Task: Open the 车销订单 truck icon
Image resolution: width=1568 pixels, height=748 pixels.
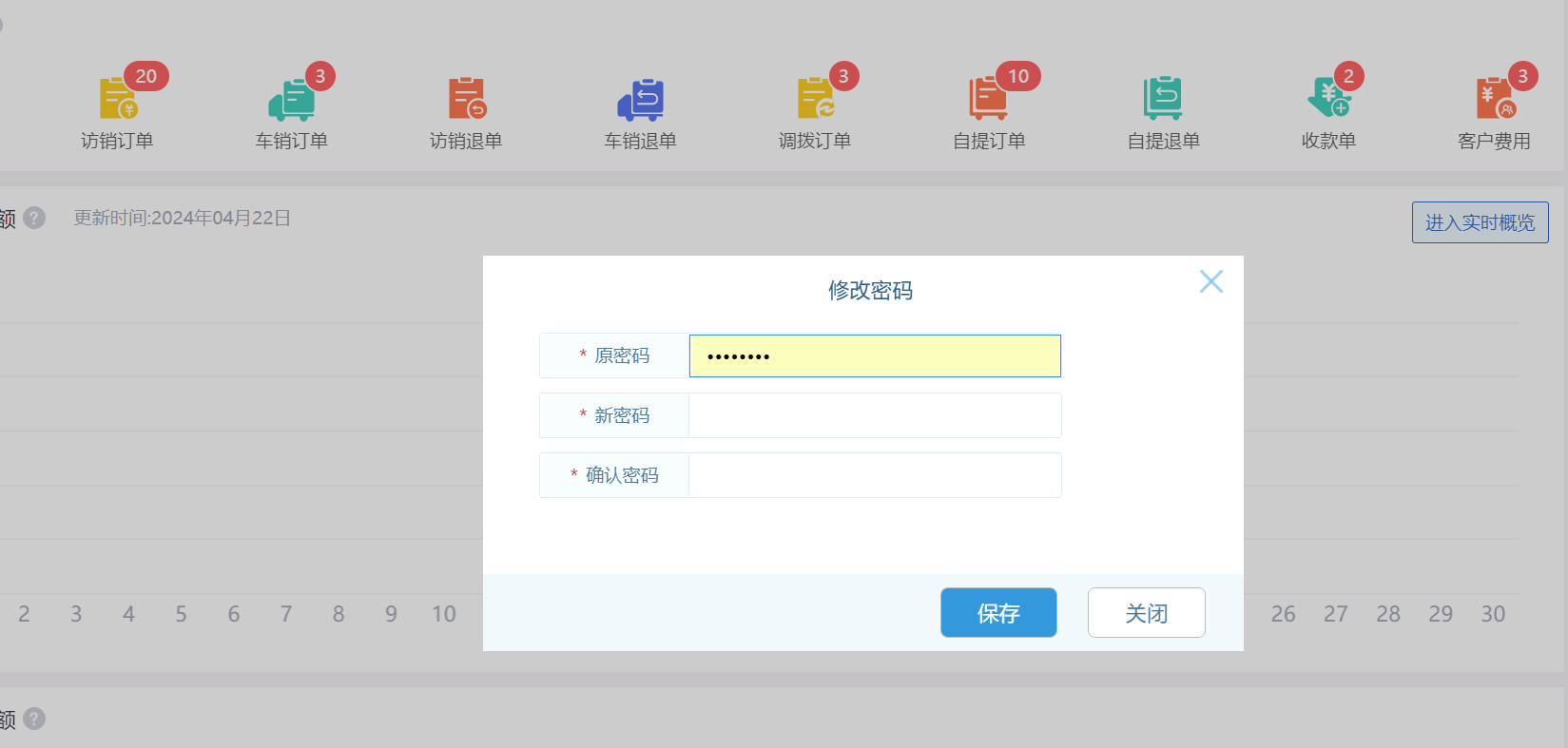Action: pos(292,100)
